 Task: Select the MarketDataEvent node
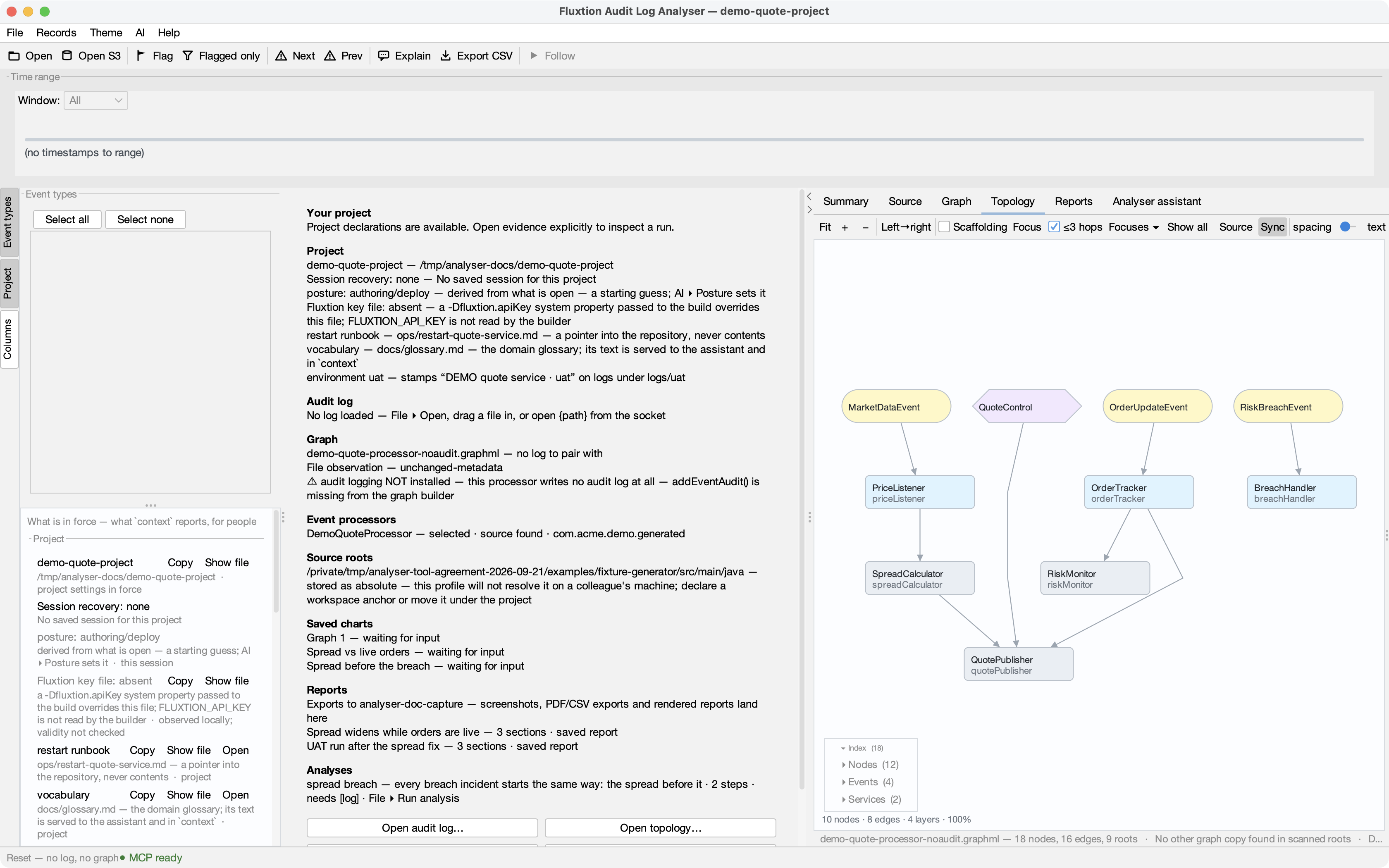point(896,407)
